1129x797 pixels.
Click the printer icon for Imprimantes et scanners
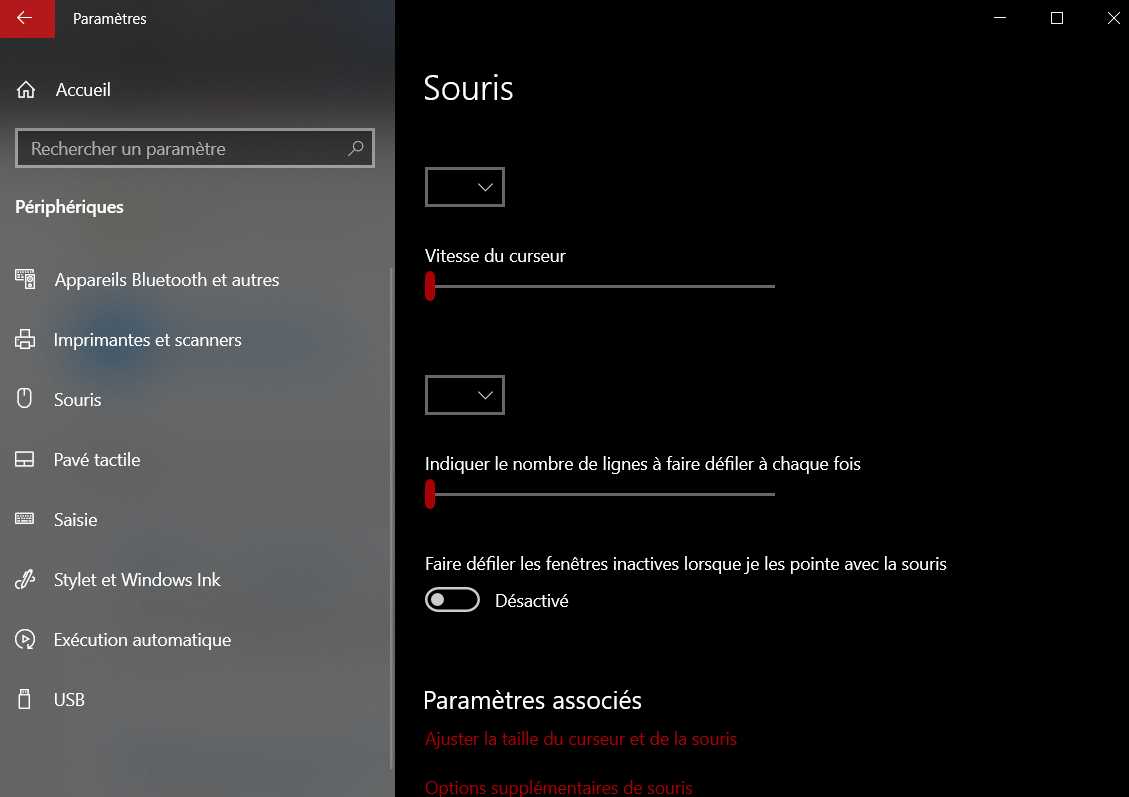point(25,339)
